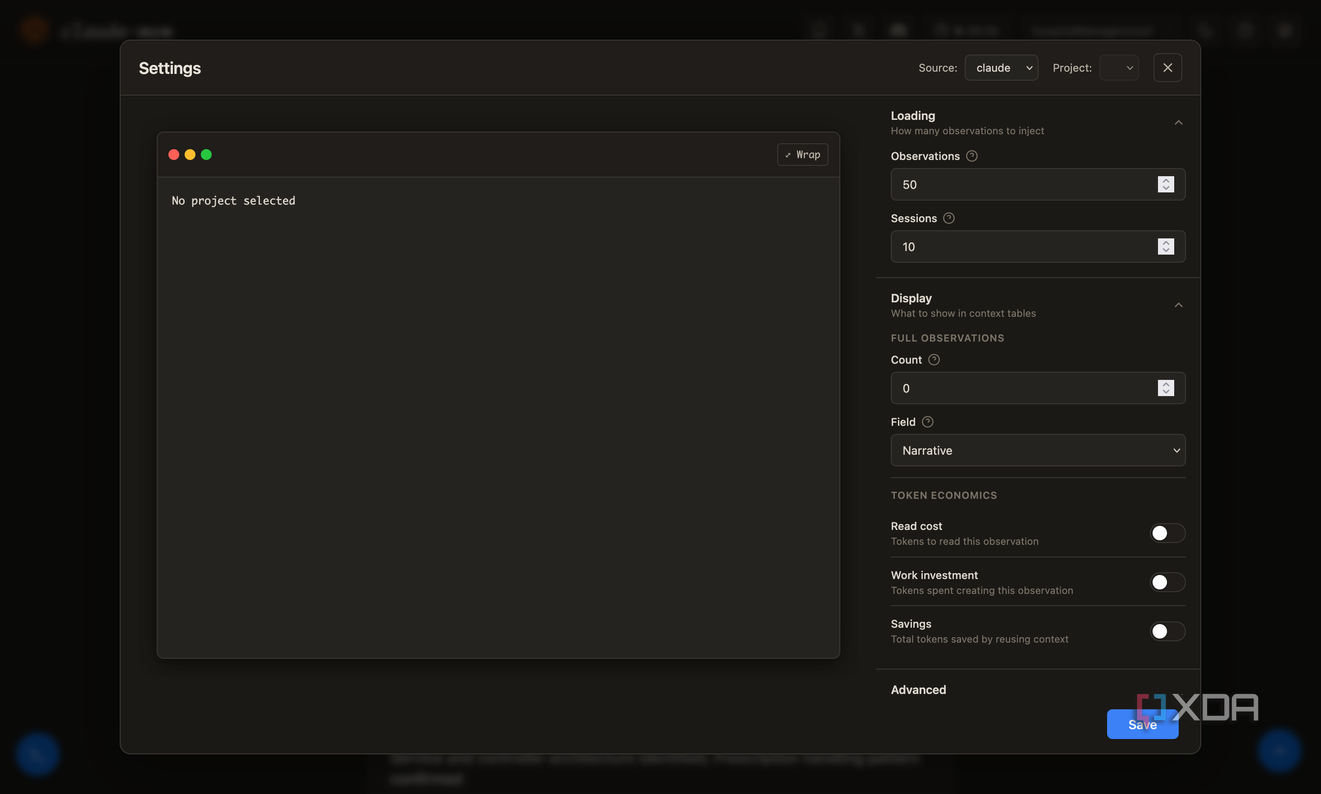The image size is (1321, 794).
Task: Click the Observations stepper arrows
Action: coord(1165,184)
